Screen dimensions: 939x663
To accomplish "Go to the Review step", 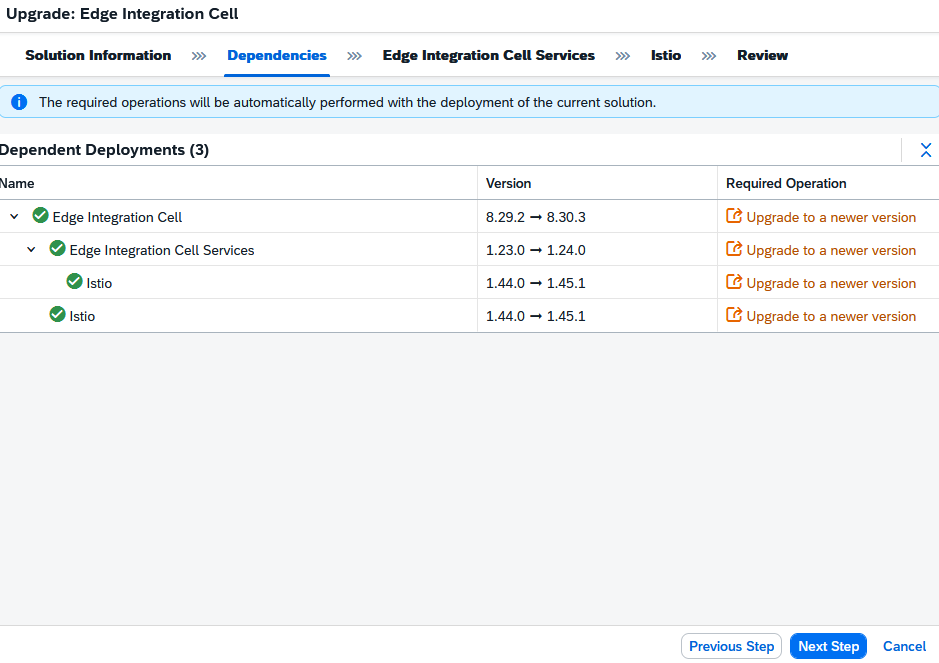I will tap(762, 55).
